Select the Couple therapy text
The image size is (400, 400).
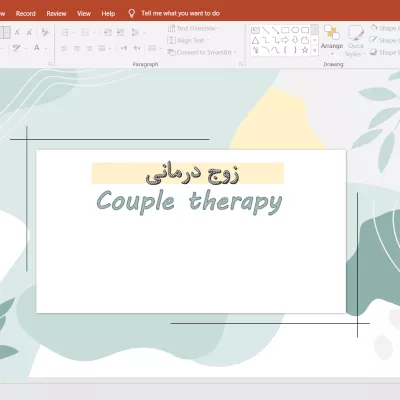(x=189, y=202)
